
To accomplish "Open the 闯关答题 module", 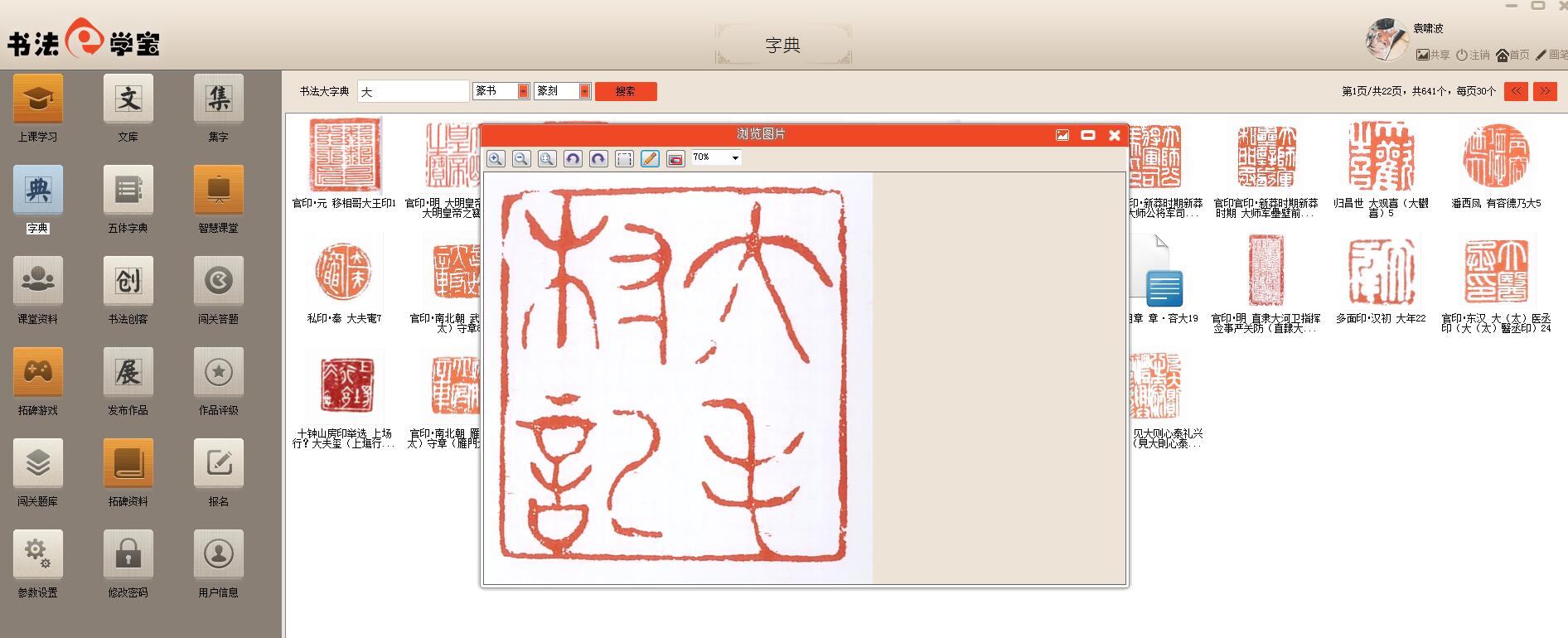I will point(219,282).
